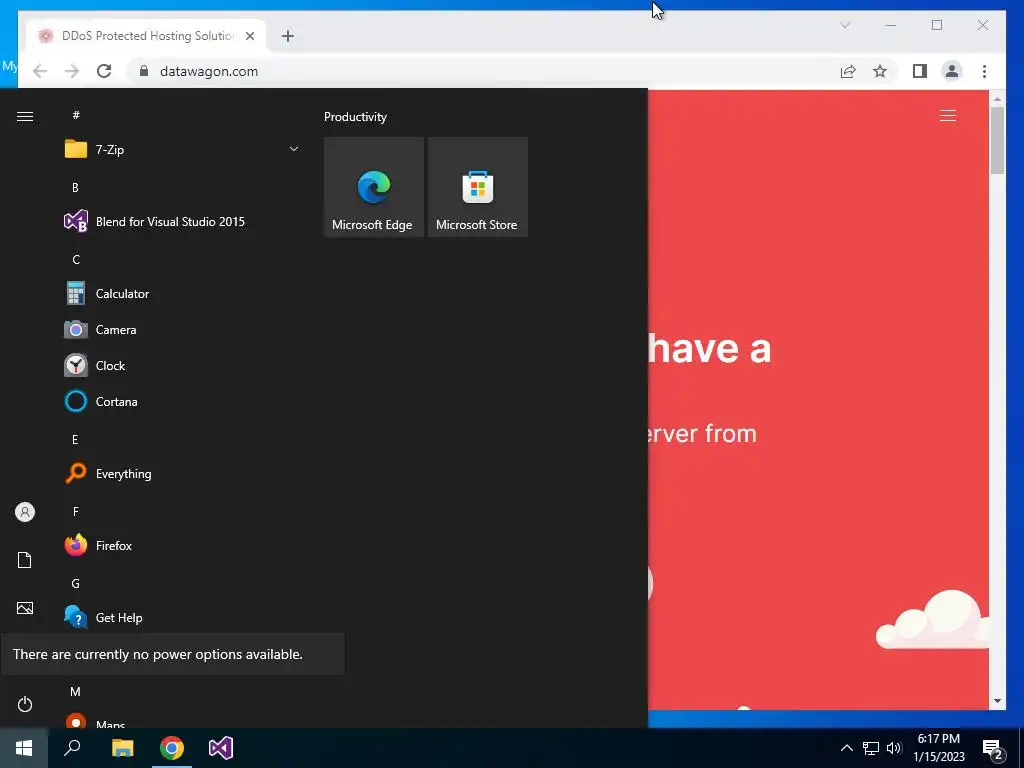1024x768 pixels.
Task: Open Visual Studio from the taskbar
Action: coord(221,748)
